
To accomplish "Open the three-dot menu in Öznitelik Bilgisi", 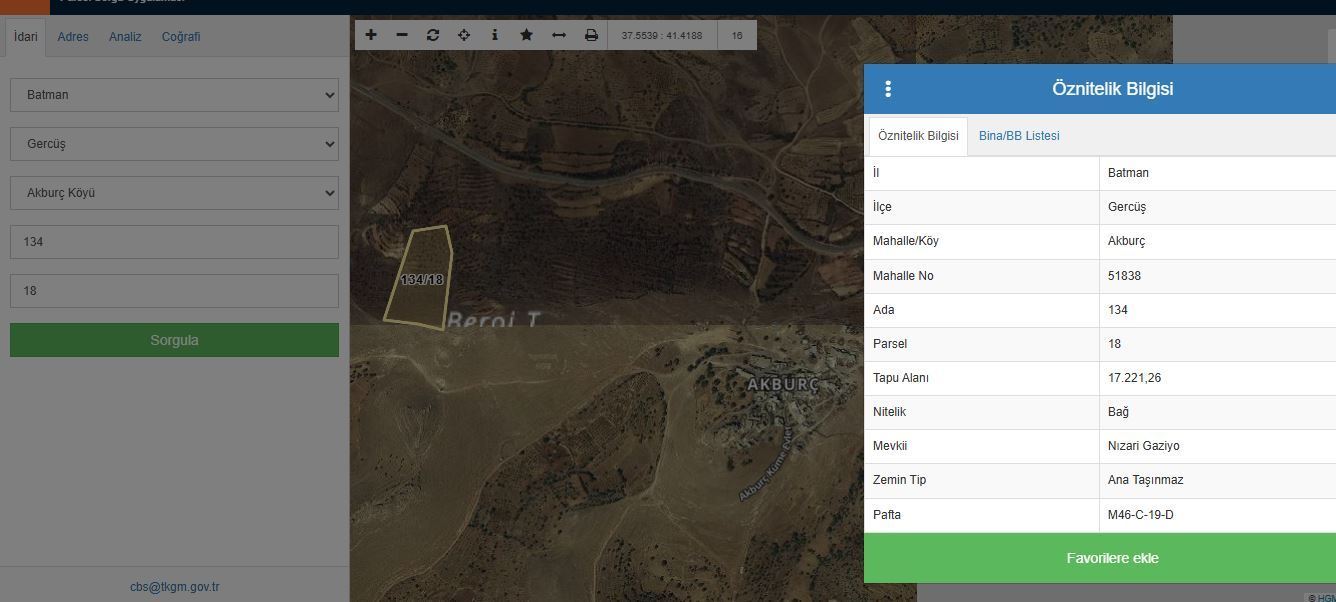I will 888,89.
